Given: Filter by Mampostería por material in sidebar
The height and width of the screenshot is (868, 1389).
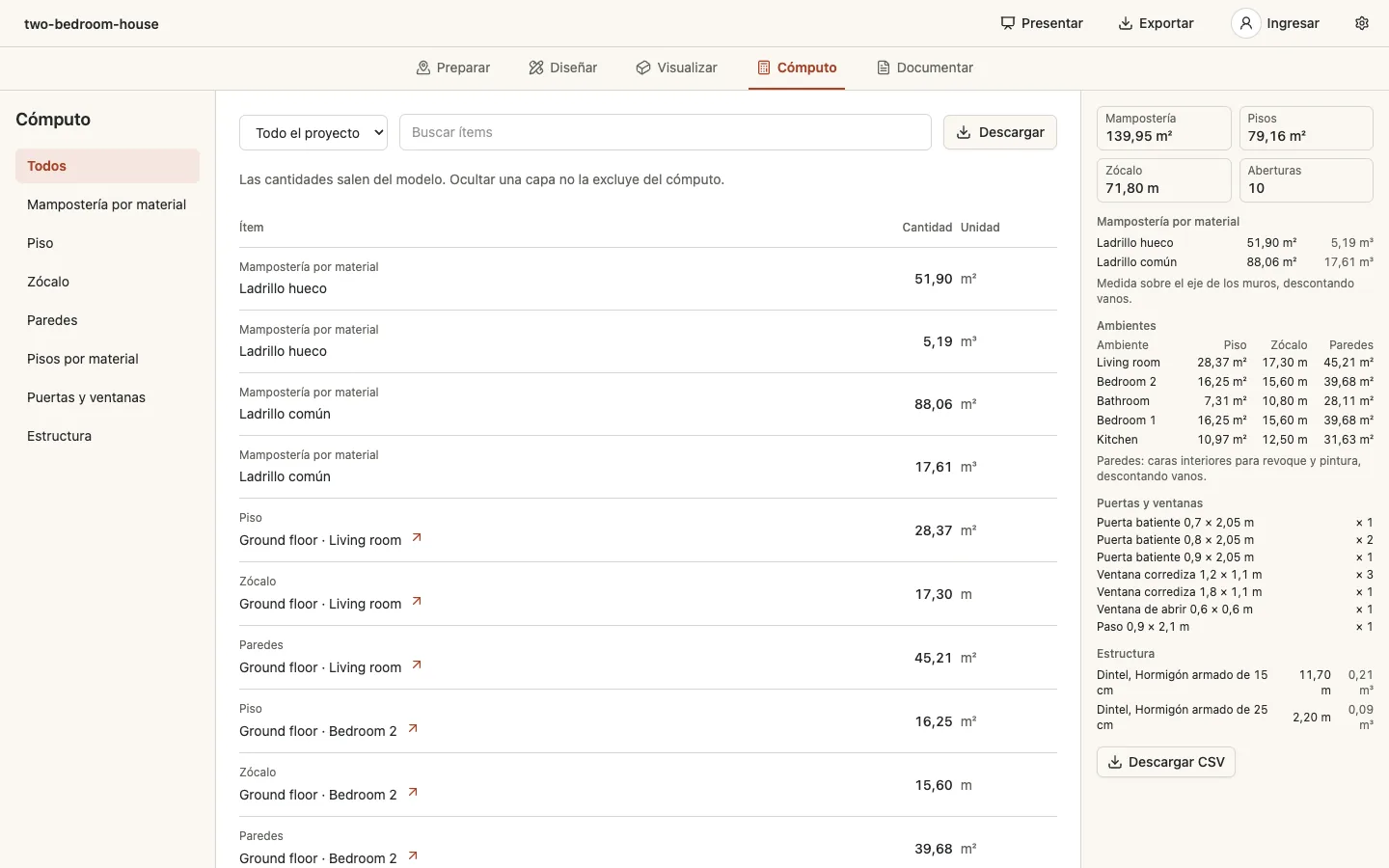Looking at the screenshot, I should coord(107,204).
